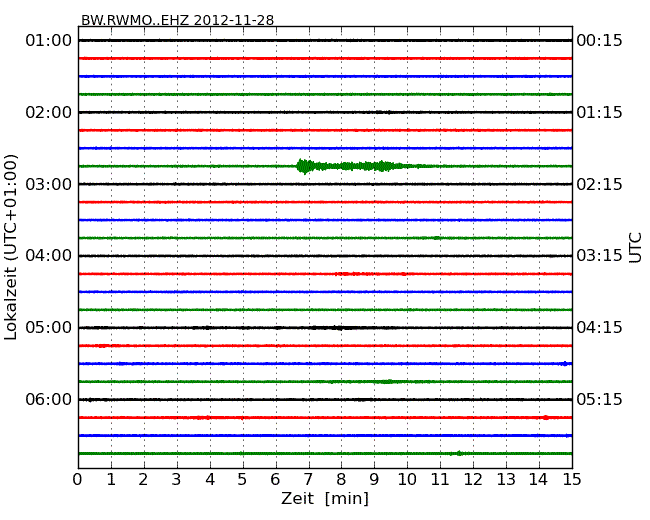Select the 00:15 UTC time label
Image resolution: width=650 pixels, height=520 pixels.
point(599,41)
